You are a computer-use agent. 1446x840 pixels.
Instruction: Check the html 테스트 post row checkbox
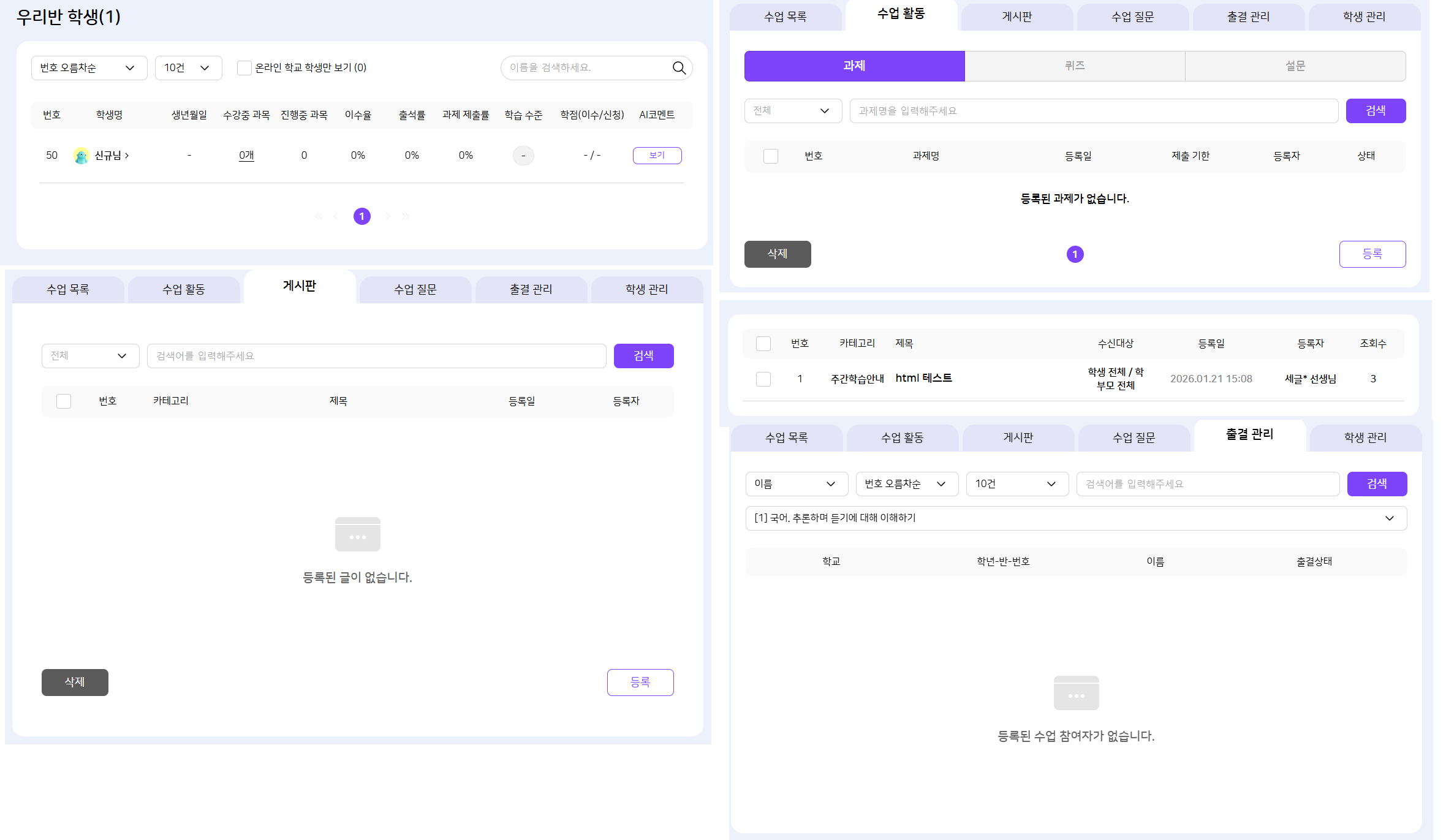[x=763, y=379]
